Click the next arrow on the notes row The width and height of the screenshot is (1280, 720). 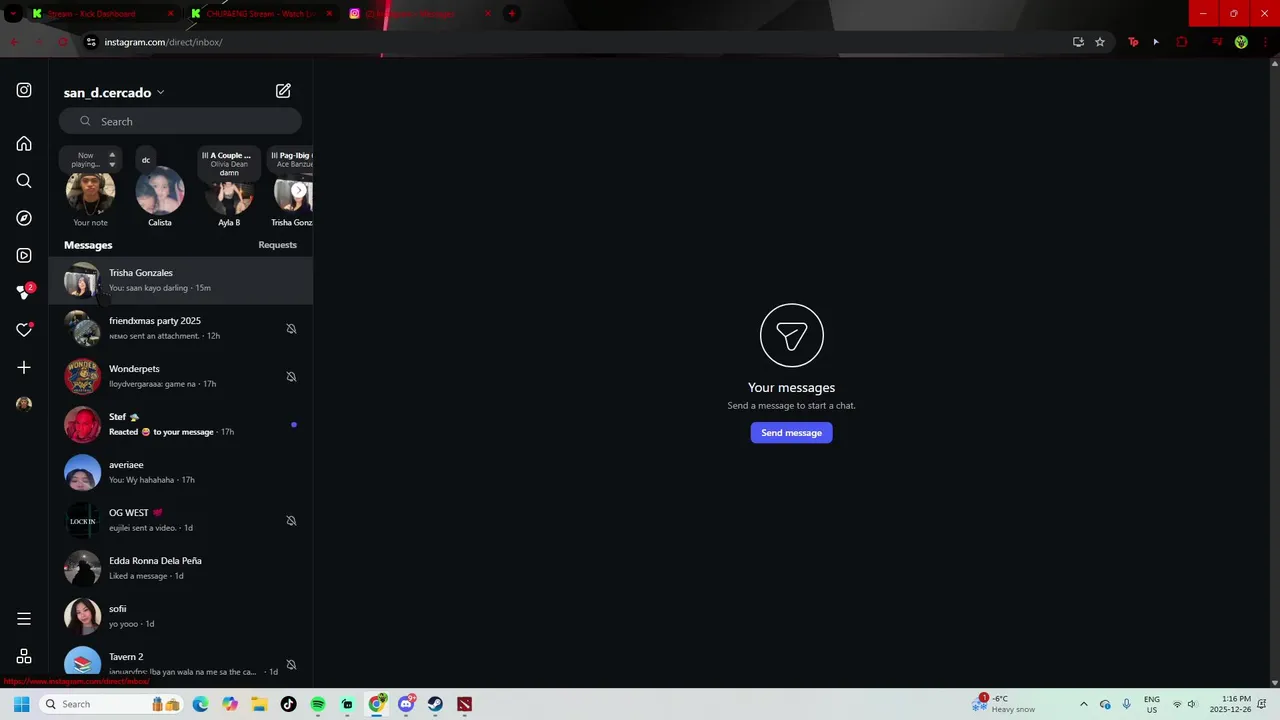pyautogui.click(x=298, y=190)
